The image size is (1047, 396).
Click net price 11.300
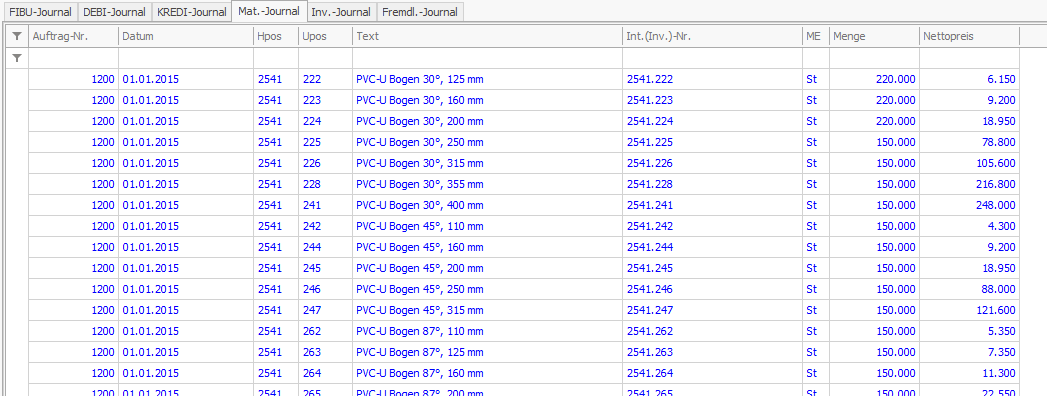click(x=999, y=373)
